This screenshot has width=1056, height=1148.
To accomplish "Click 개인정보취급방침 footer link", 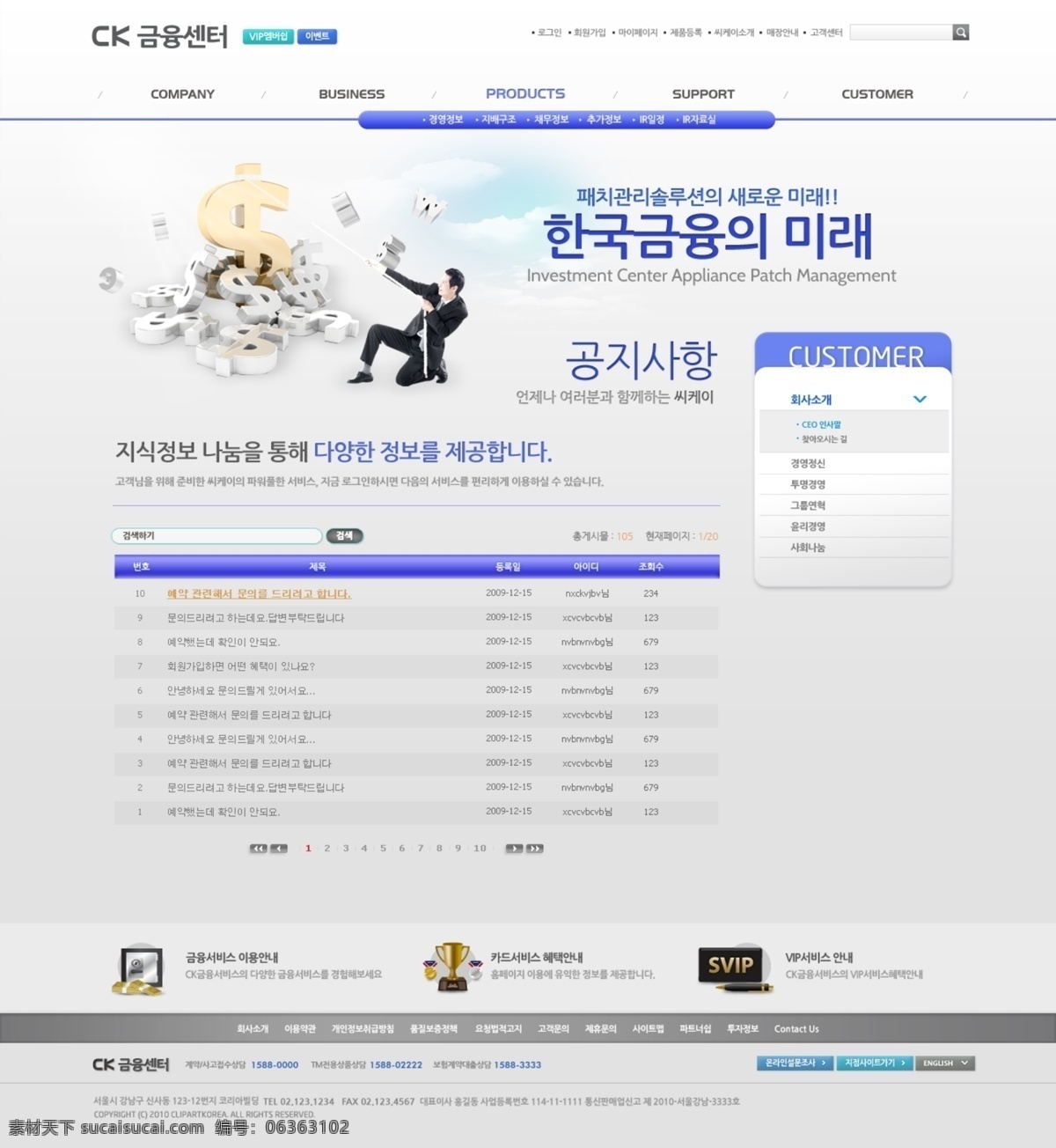I will click(363, 1029).
